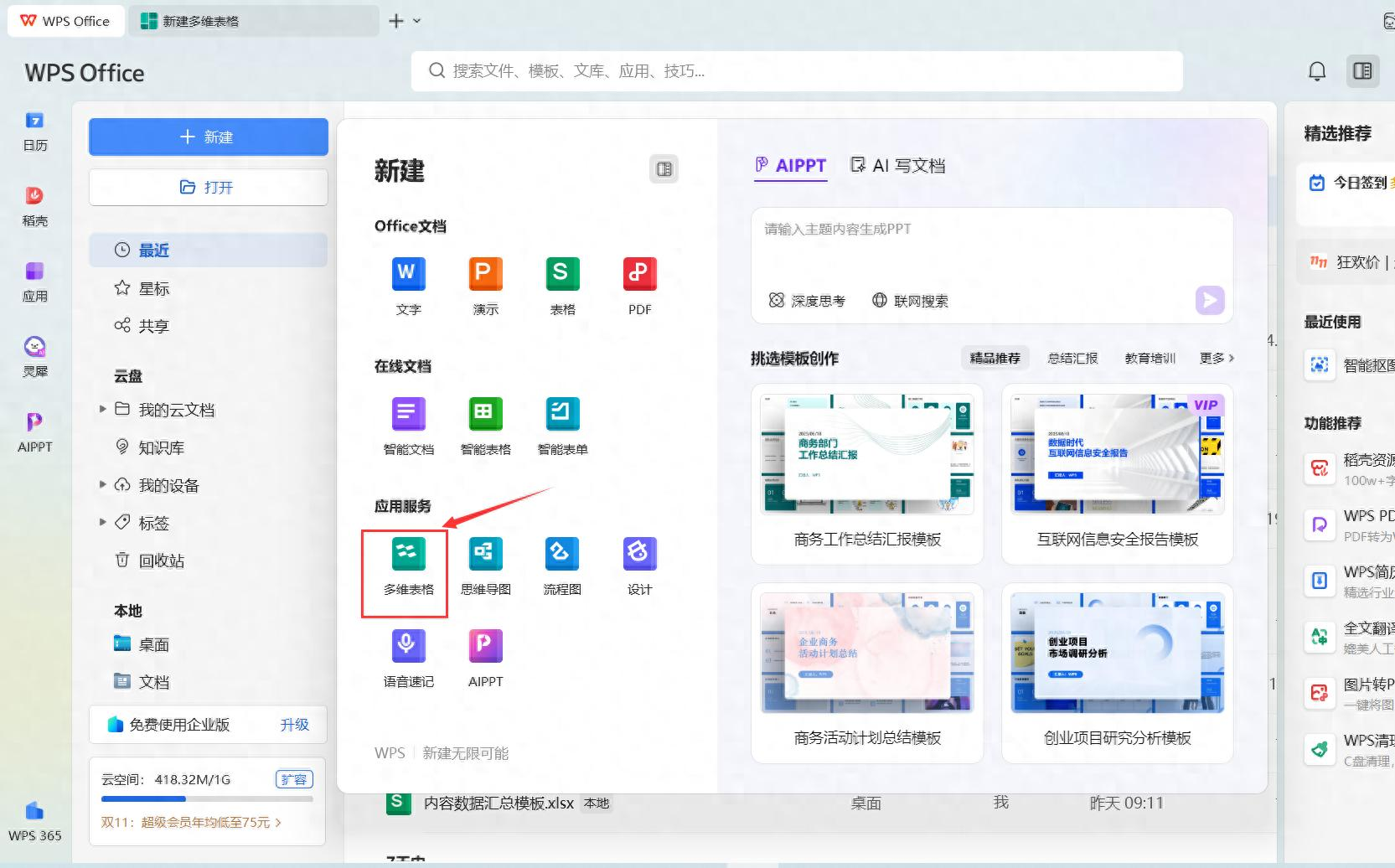Screen dimensions: 1395x868
Task: Select 精品推荐 template category
Action: (995, 358)
